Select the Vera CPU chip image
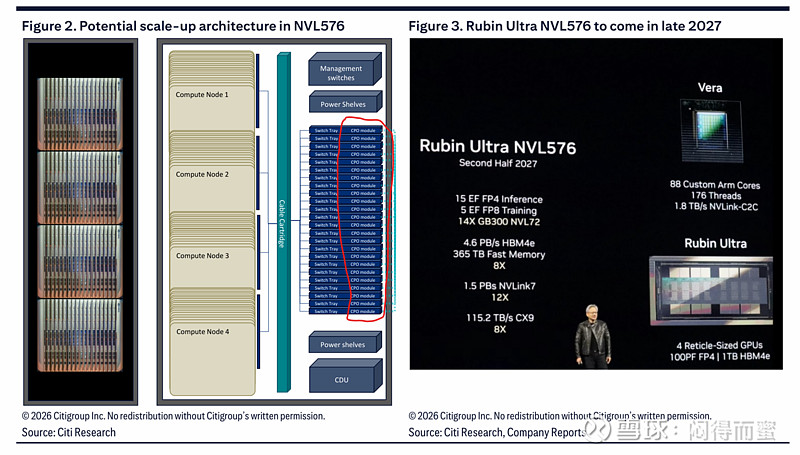The image size is (800, 455). pos(712,131)
